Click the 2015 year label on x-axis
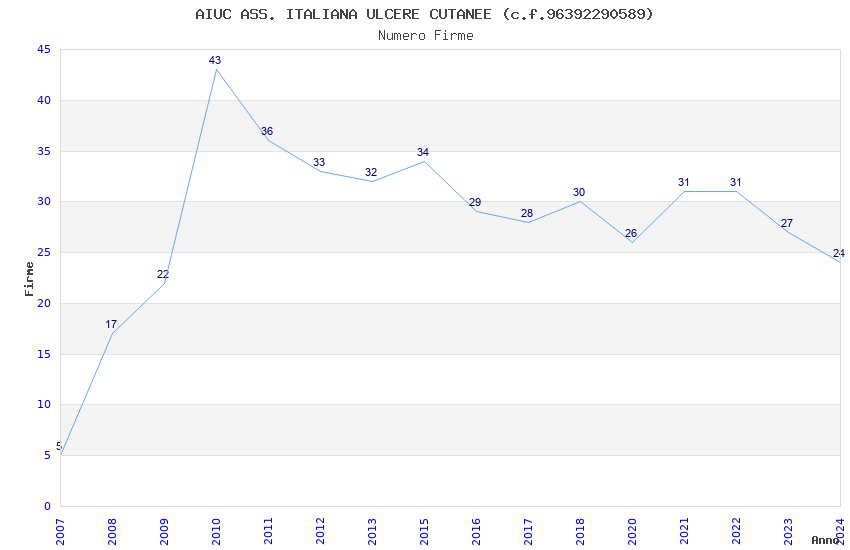Image resolution: width=850 pixels, height=550 pixels. pyautogui.click(x=424, y=532)
